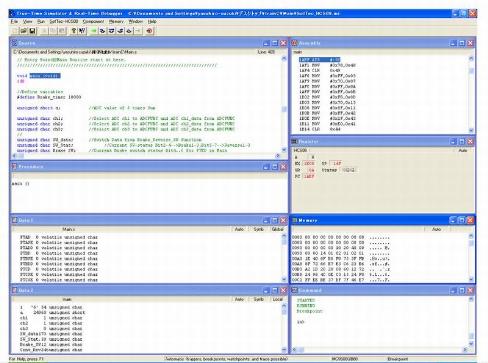The image size is (488, 363).
Task: Click the Assembly Step toolbar icon
Action: pos(129,31)
